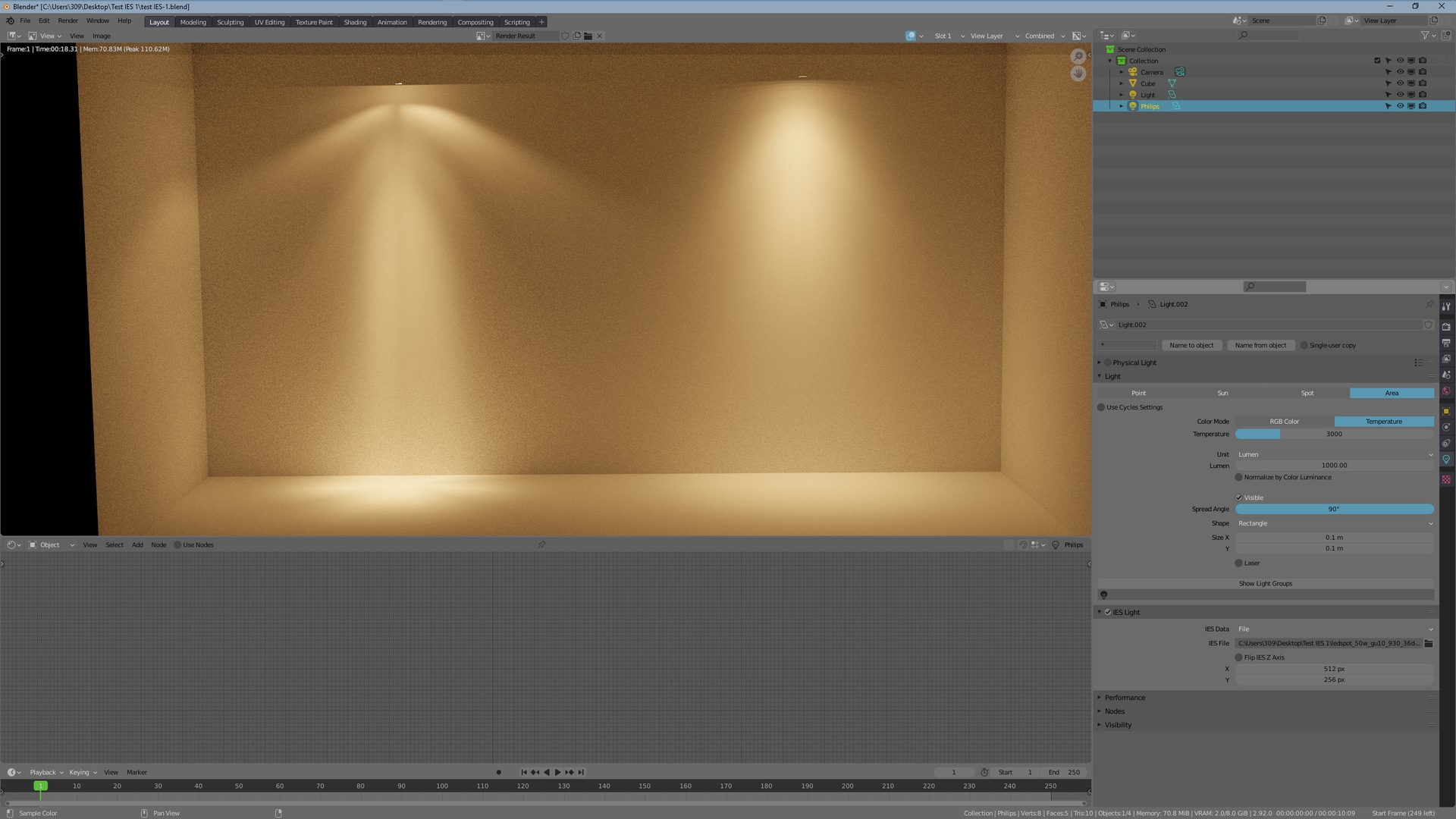1456x819 pixels.
Task: Open the Render Properties tab icon
Action: [1446, 327]
